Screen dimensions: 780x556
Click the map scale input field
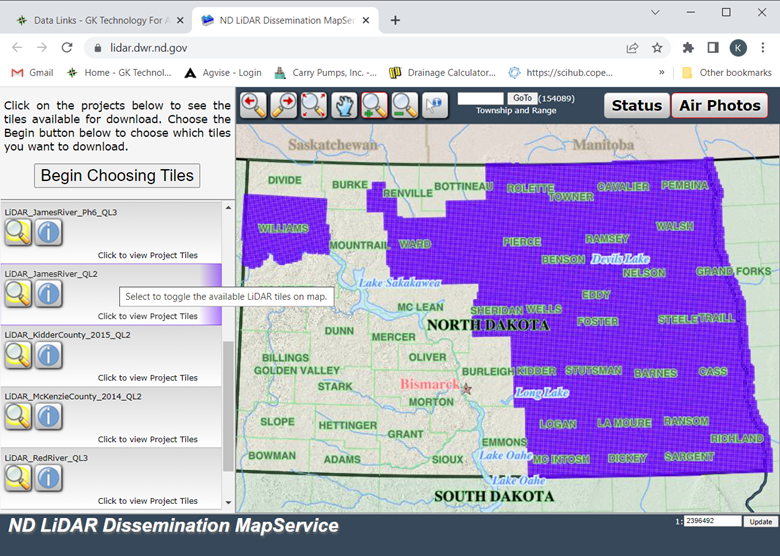pos(712,521)
